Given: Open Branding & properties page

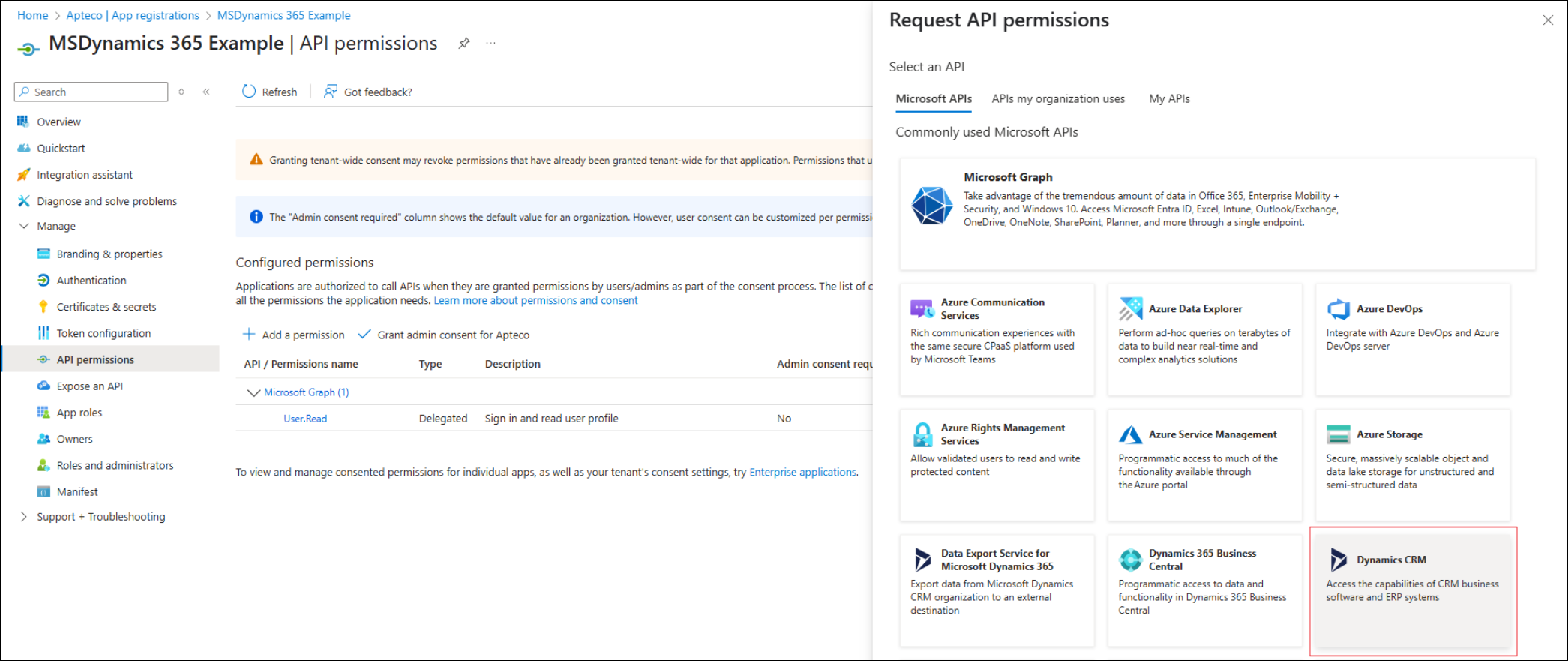Looking at the screenshot, I should [x=109, y=254].
